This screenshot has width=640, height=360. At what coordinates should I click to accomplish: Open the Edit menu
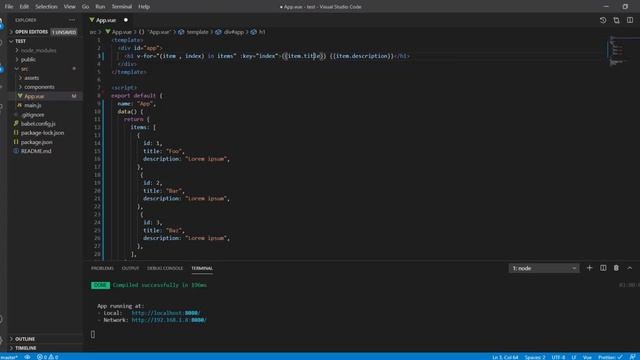(x=24, y=7)
